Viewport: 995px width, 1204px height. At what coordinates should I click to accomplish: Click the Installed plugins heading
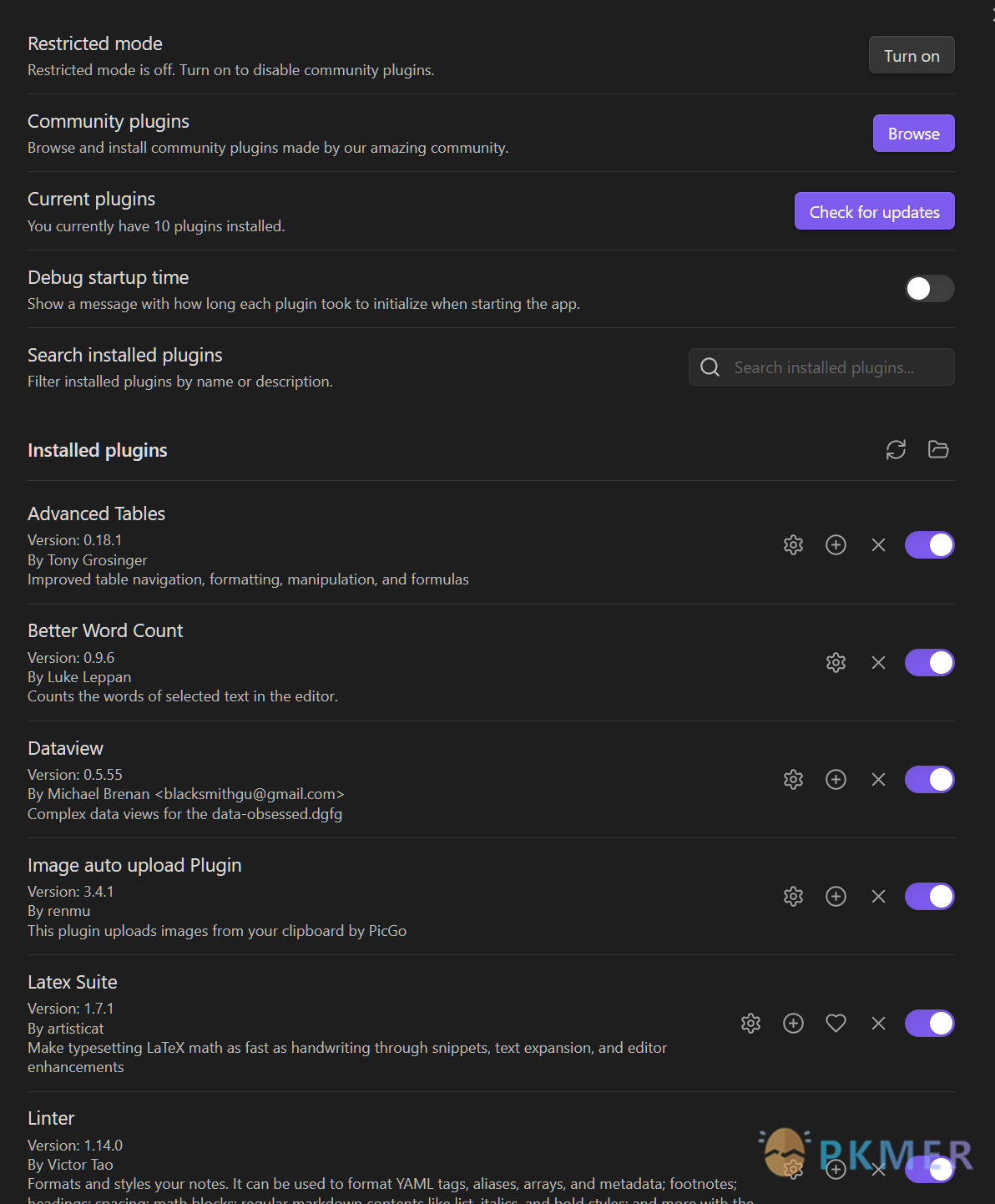pyautogui.click(x=98, y=451)
